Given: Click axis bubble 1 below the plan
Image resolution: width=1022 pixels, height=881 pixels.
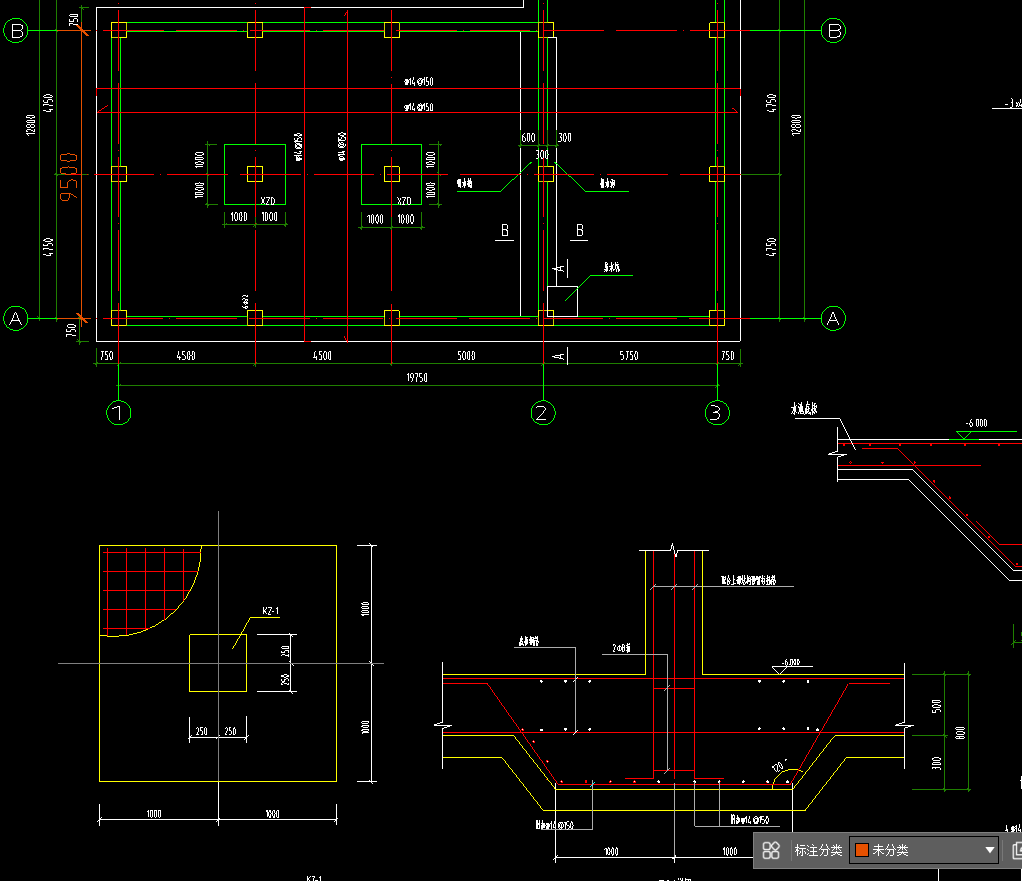Looking at the screenshot, I should coord(118,412).
